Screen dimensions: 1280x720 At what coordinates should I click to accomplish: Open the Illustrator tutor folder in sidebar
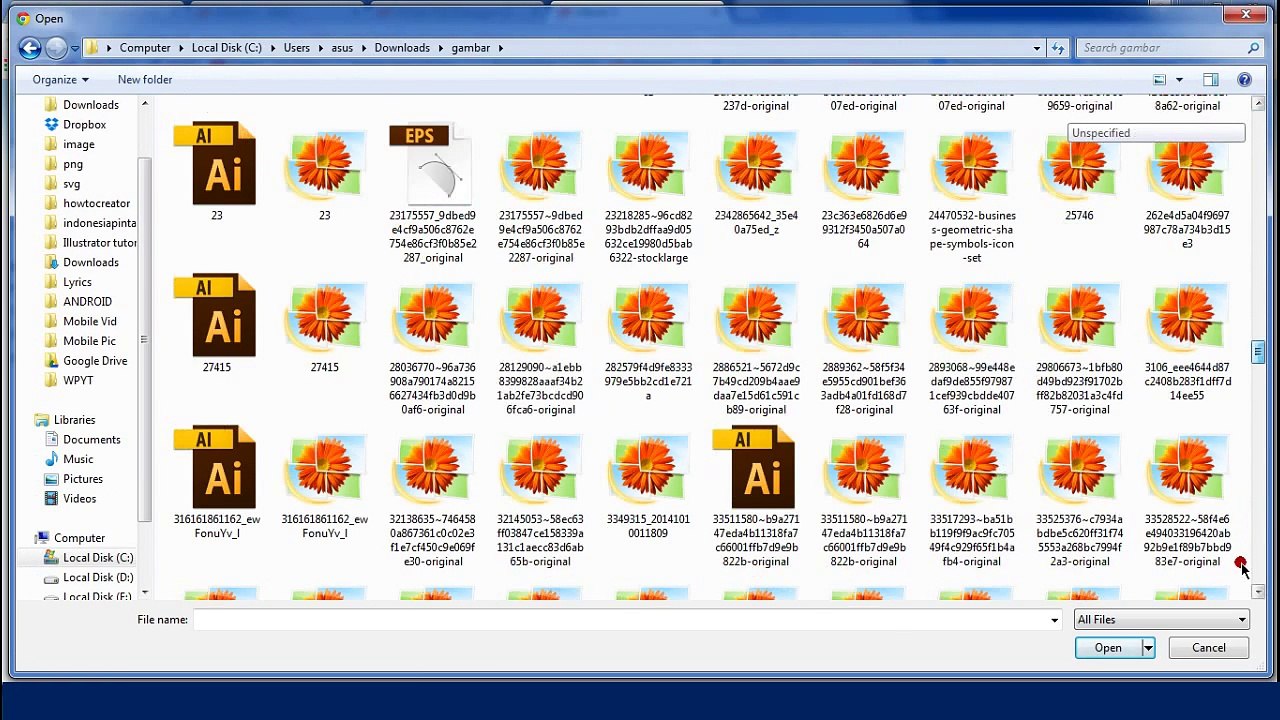[x=90, y=243]
